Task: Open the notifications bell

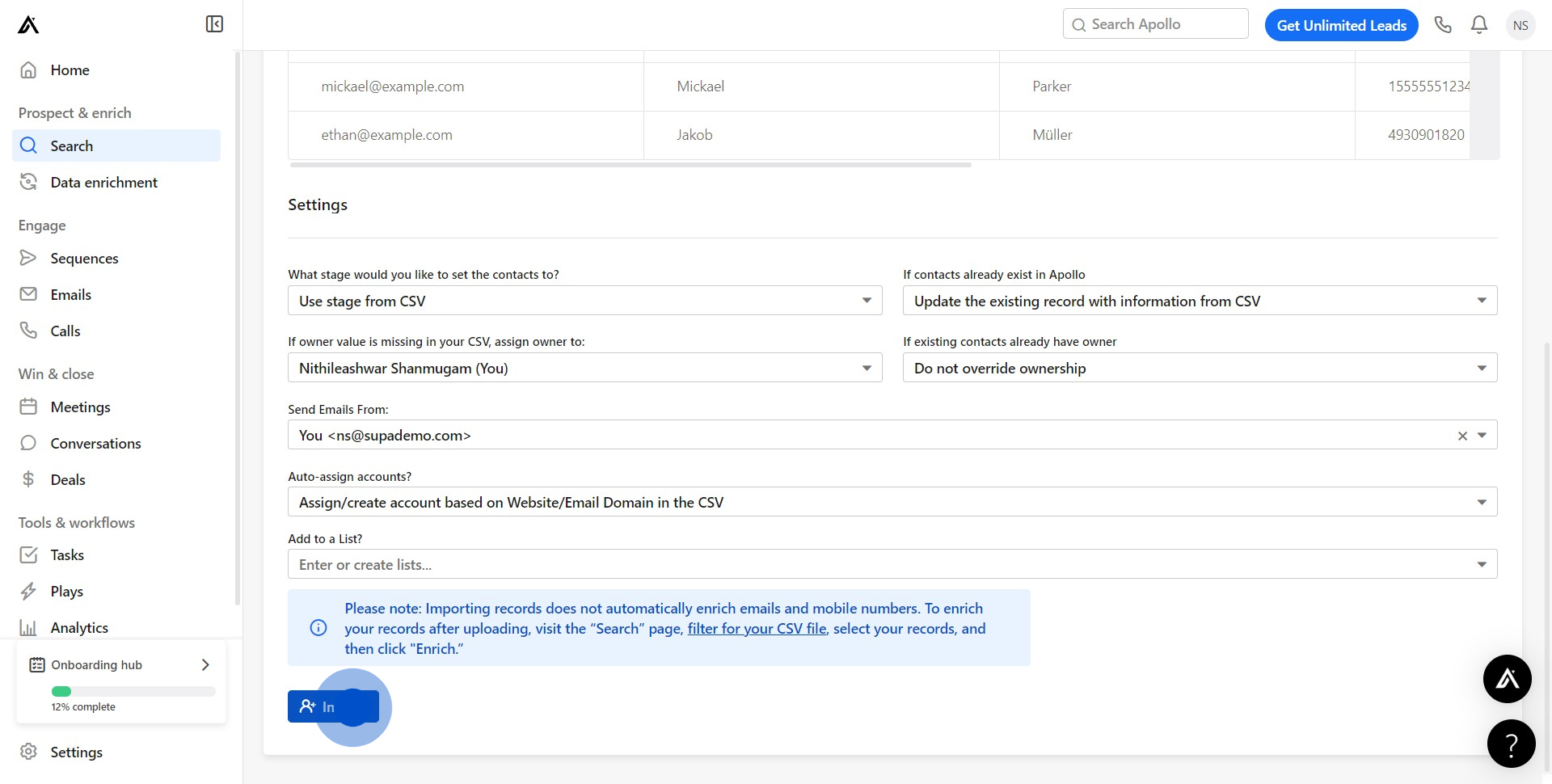Action: tap(1479, 25)
